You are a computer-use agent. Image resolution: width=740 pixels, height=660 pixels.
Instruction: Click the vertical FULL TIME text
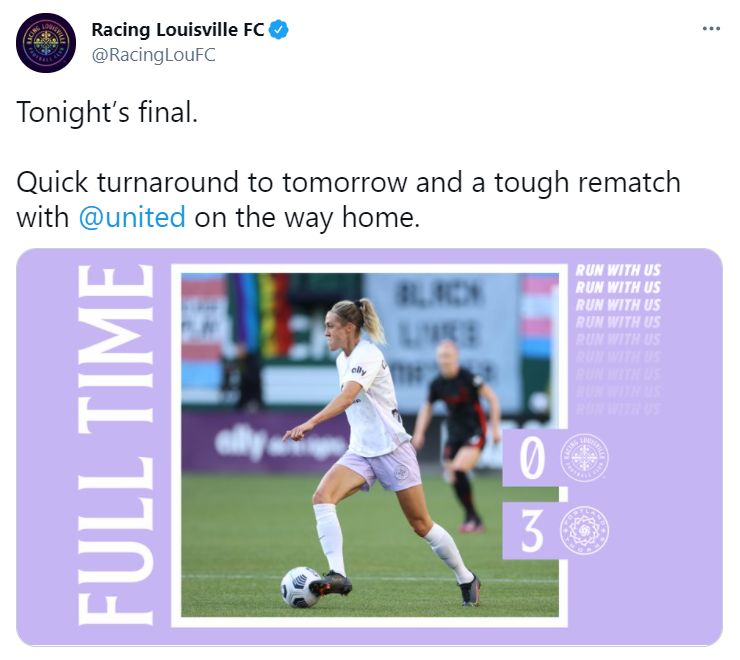(116, 445)
